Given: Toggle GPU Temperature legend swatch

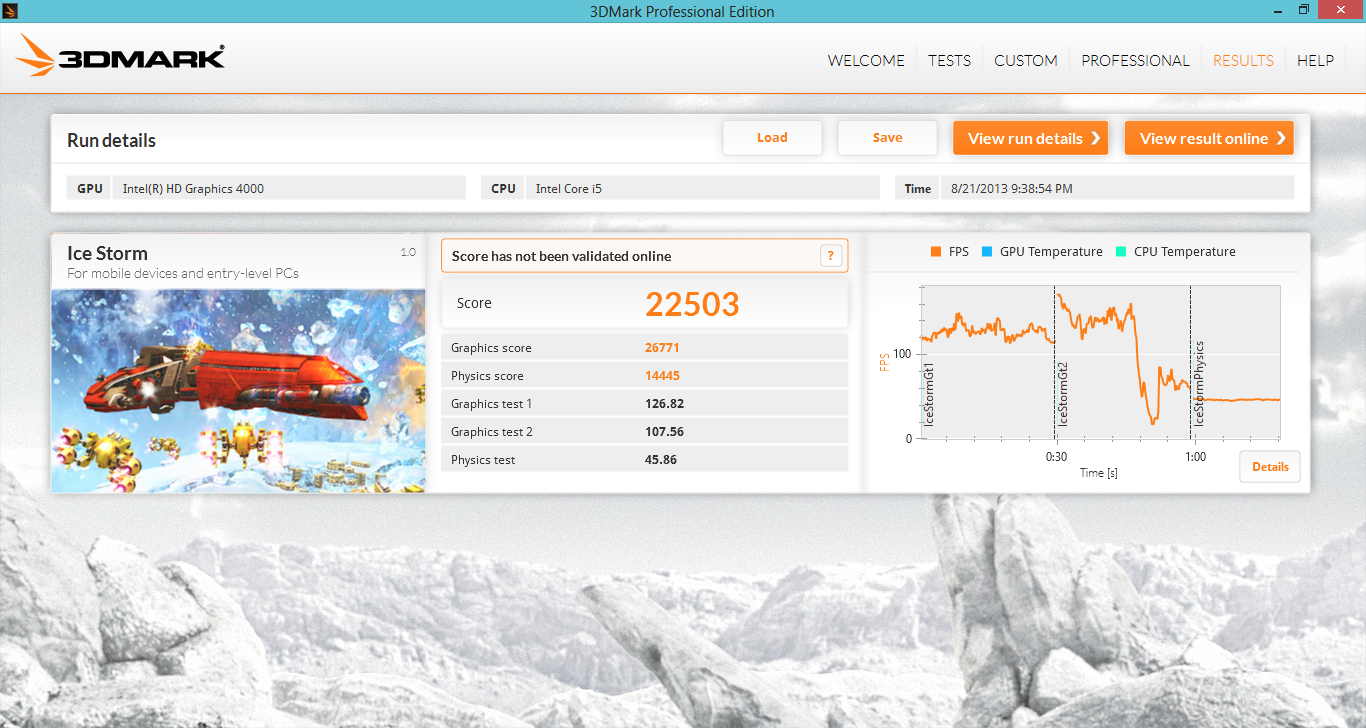Looking at the screenshot, I should point(987,252).
